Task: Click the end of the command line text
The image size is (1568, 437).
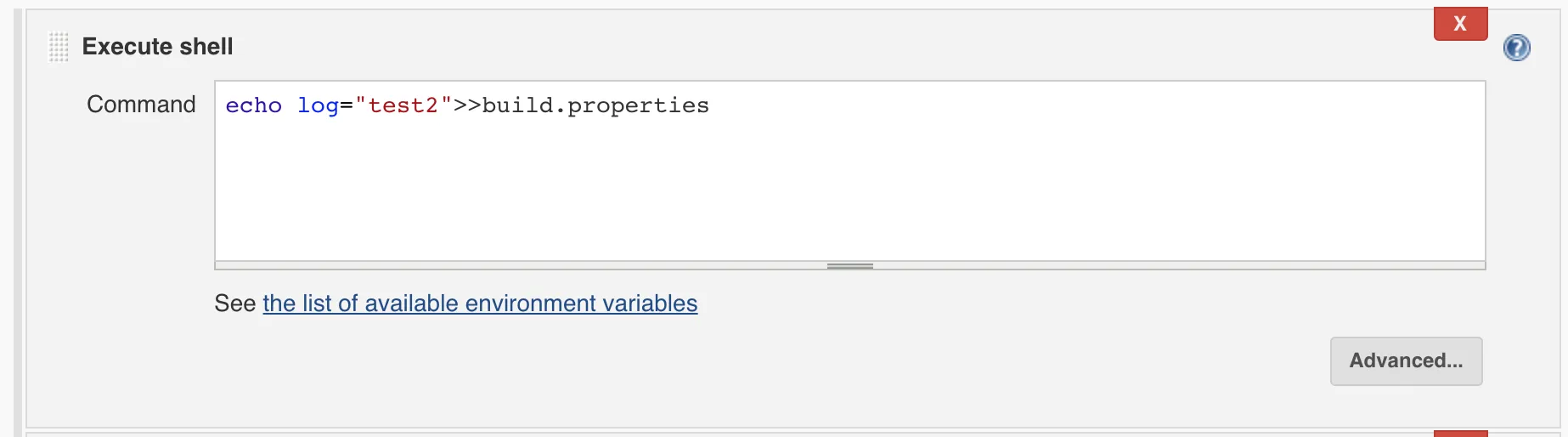Action: [710, 105]
